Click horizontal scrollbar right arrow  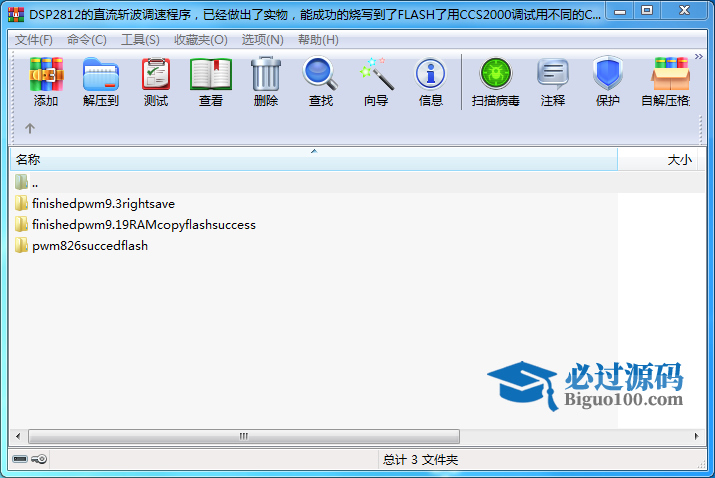(696, 436)
